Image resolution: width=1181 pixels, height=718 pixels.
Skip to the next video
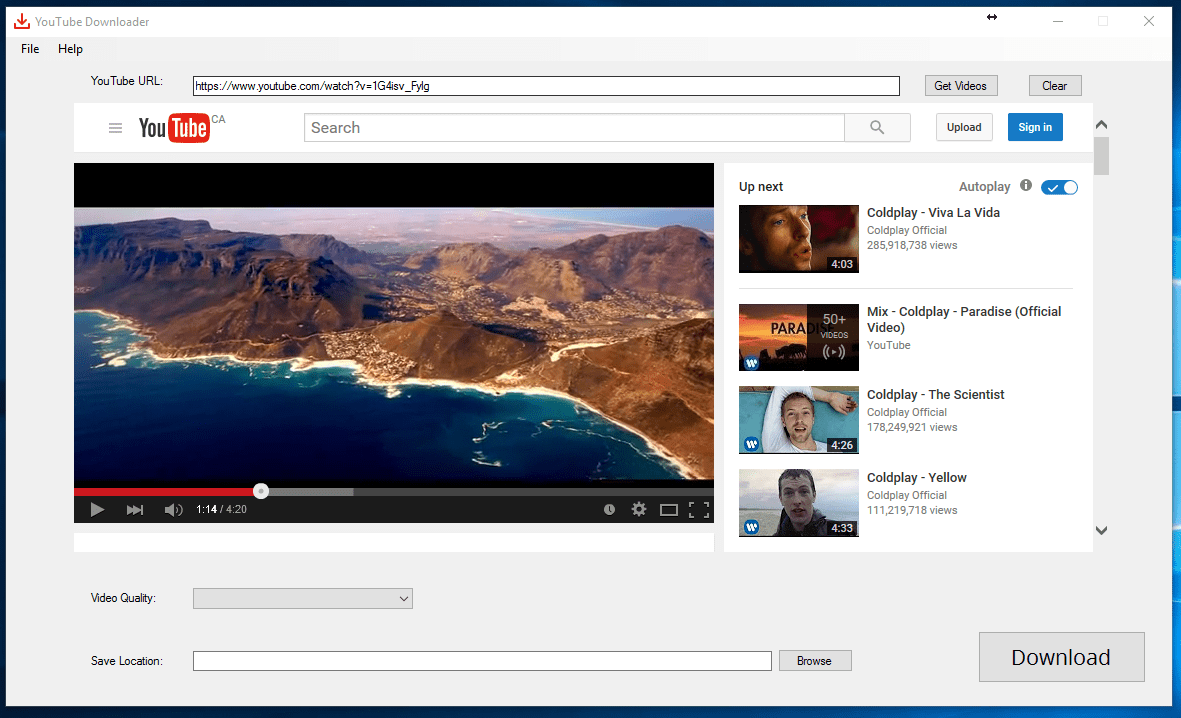click(x=134, y=509)
